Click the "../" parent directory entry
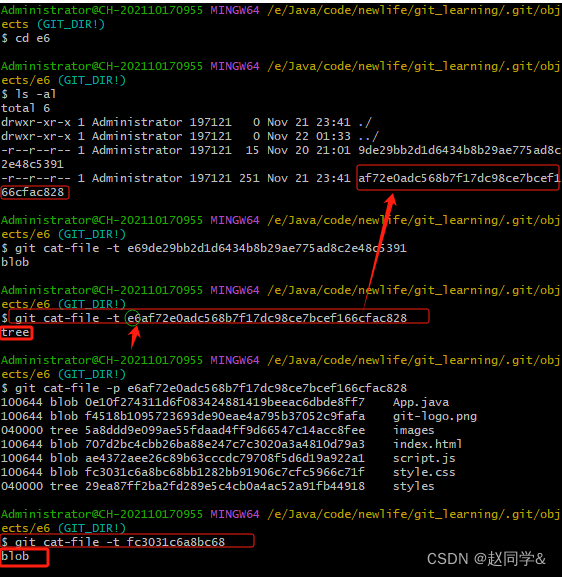The height and width of the screenshot is (577, 562). pos(368,136)
